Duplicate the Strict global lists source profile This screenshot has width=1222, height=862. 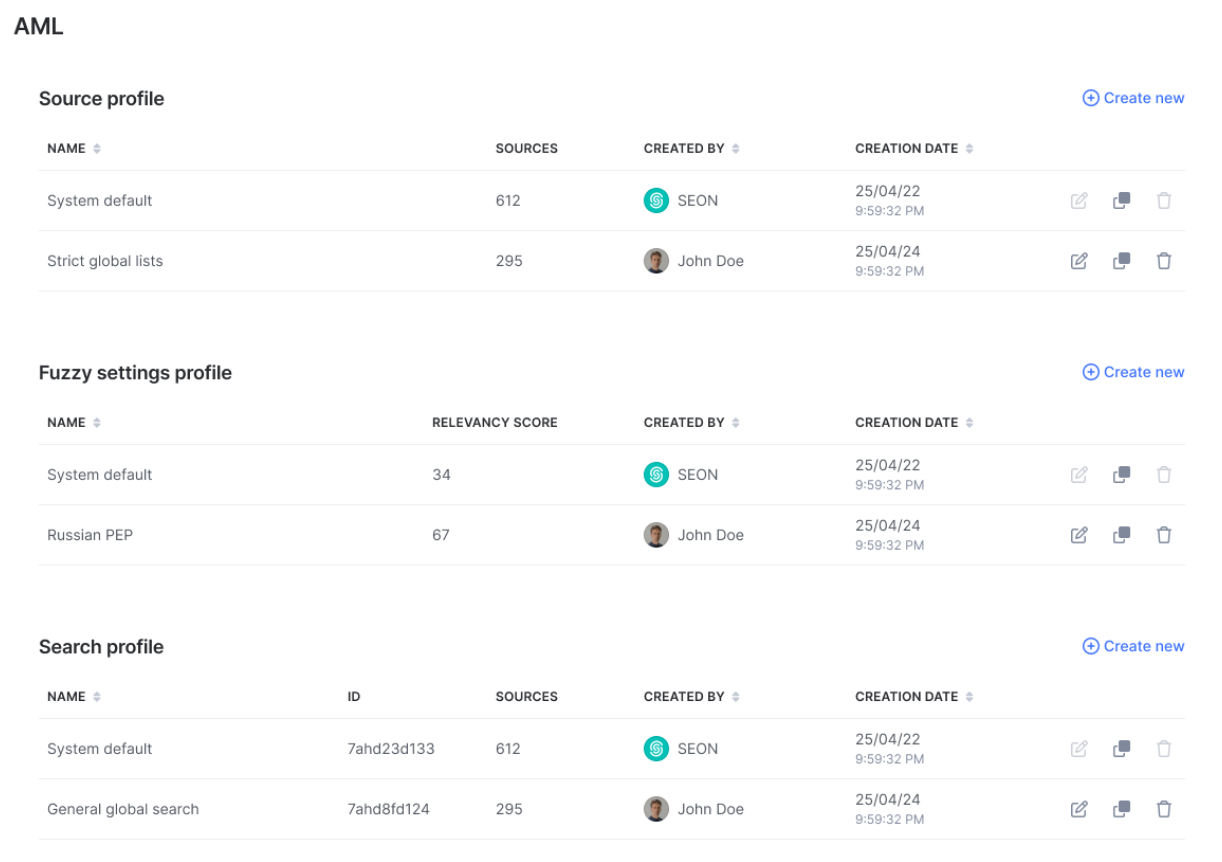1122,261
